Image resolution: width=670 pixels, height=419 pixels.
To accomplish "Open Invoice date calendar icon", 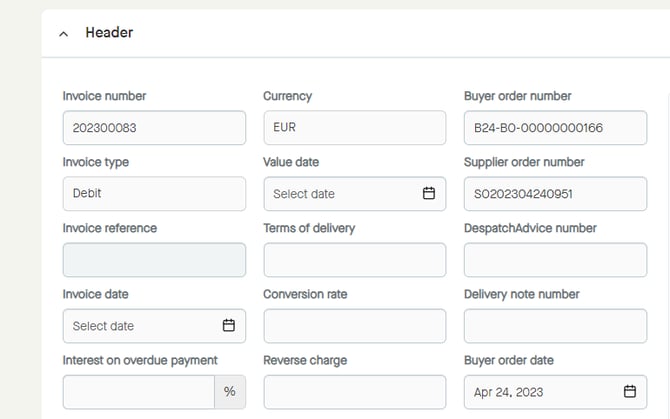I will (x=229, y=325).
